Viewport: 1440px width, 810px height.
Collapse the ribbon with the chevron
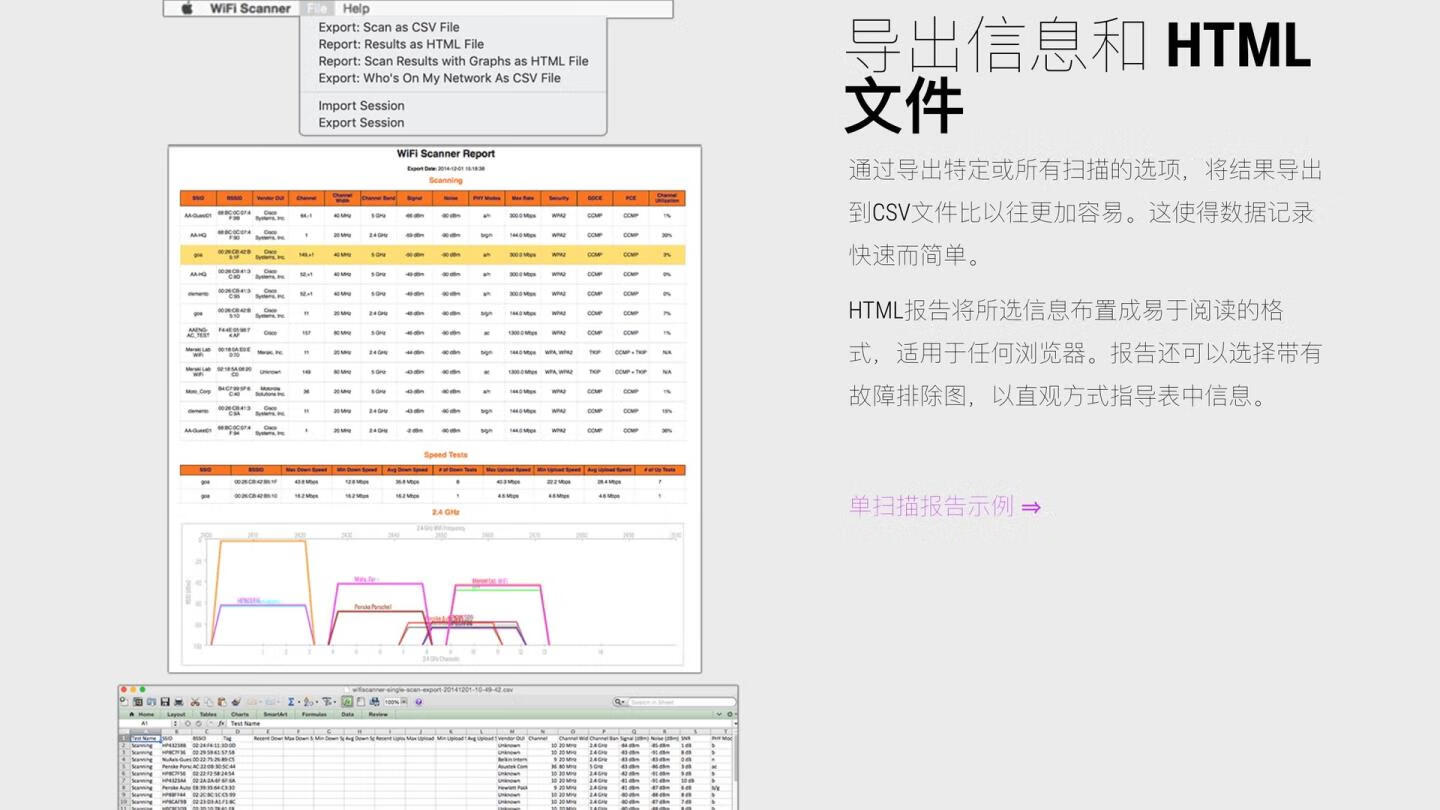(719, 714)
